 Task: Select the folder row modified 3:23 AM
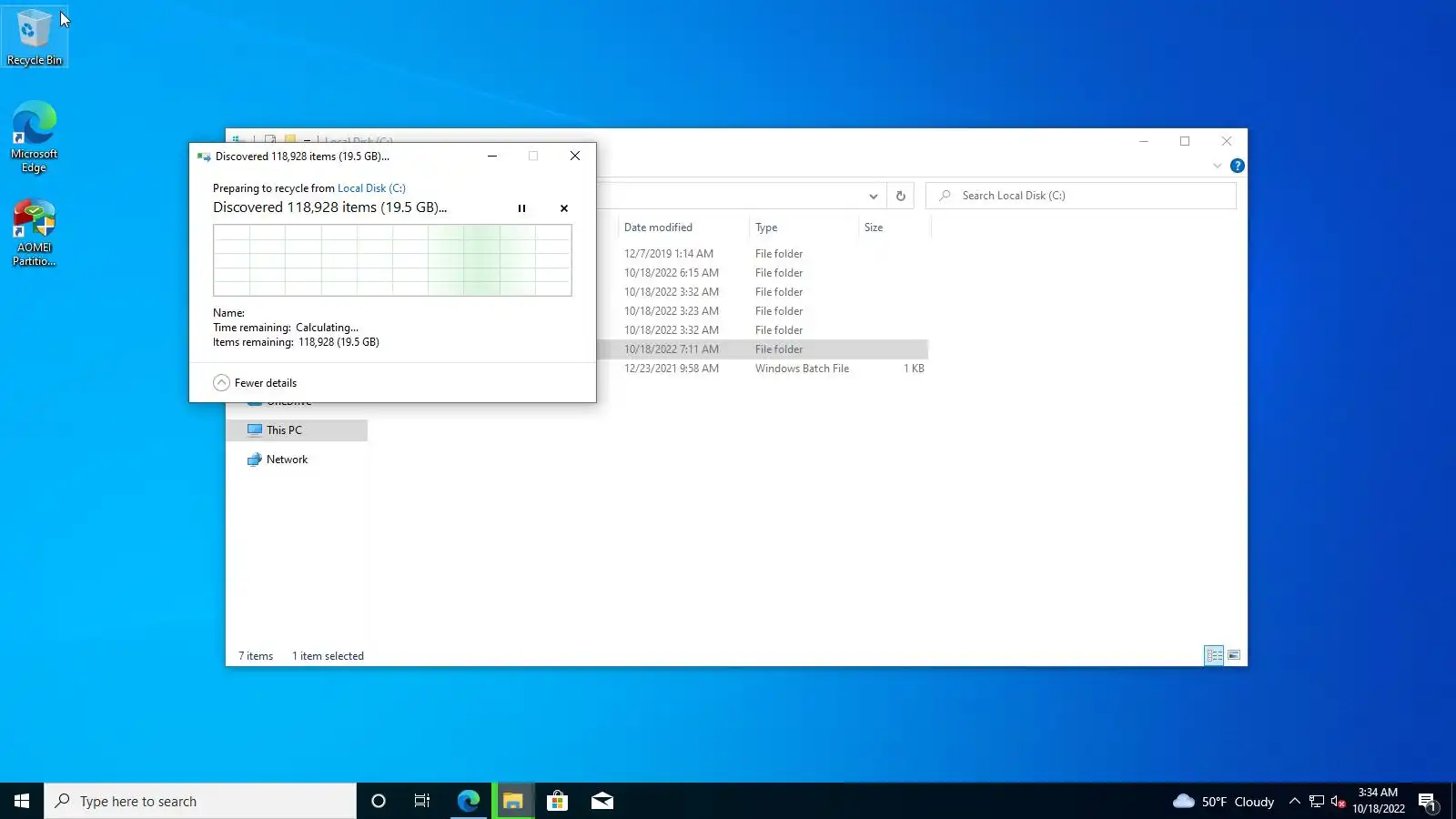point(763,311)
